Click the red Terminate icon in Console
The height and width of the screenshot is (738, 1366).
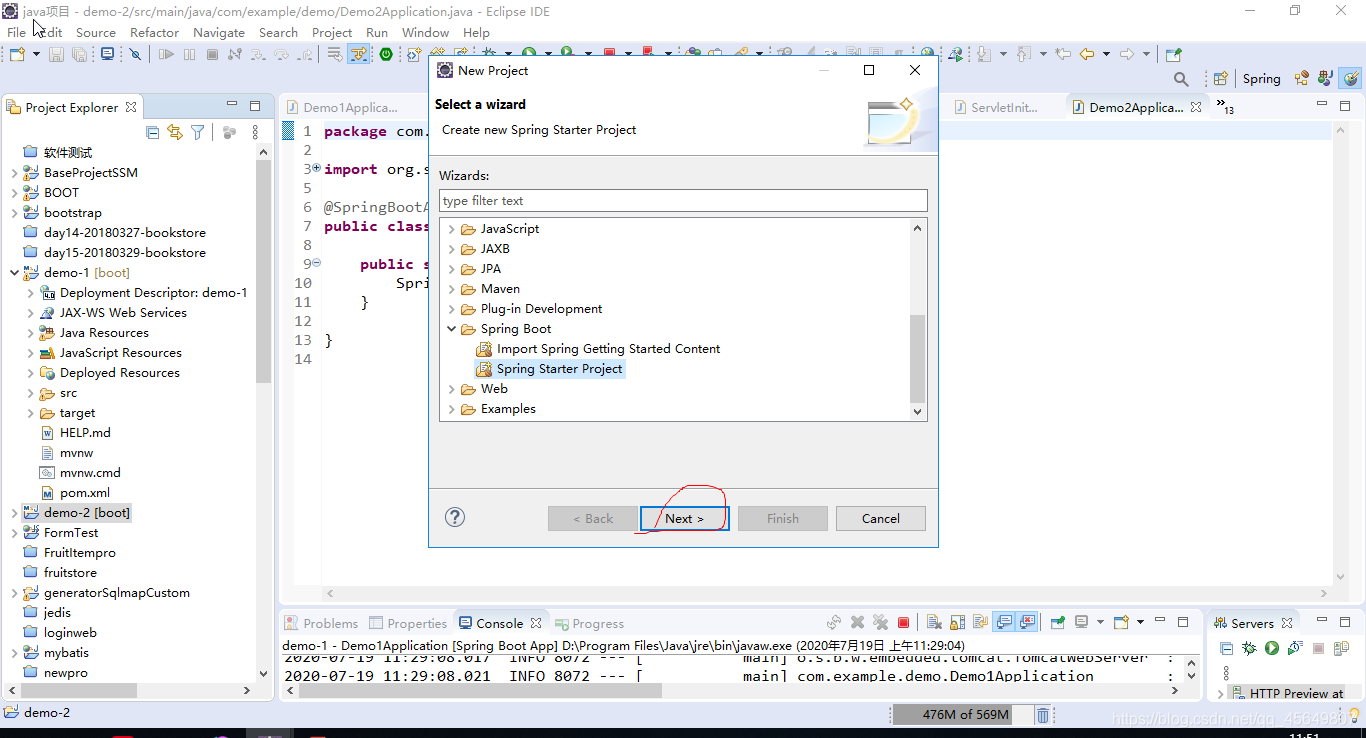pyautogui.click(x=903, y=623)
